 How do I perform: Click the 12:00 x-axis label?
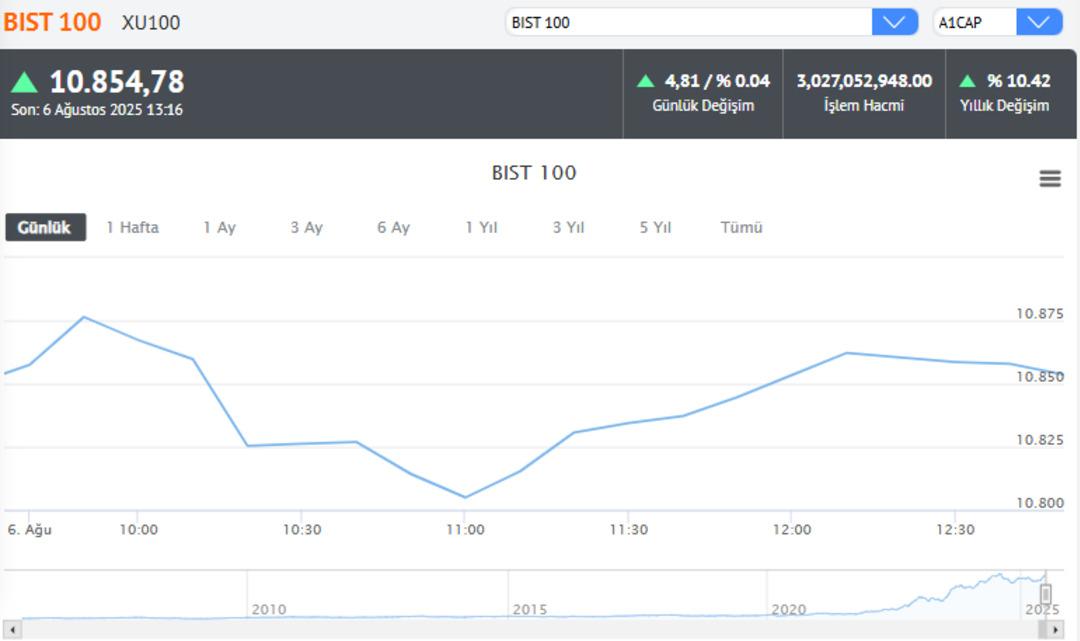click(x=791, y=530)
